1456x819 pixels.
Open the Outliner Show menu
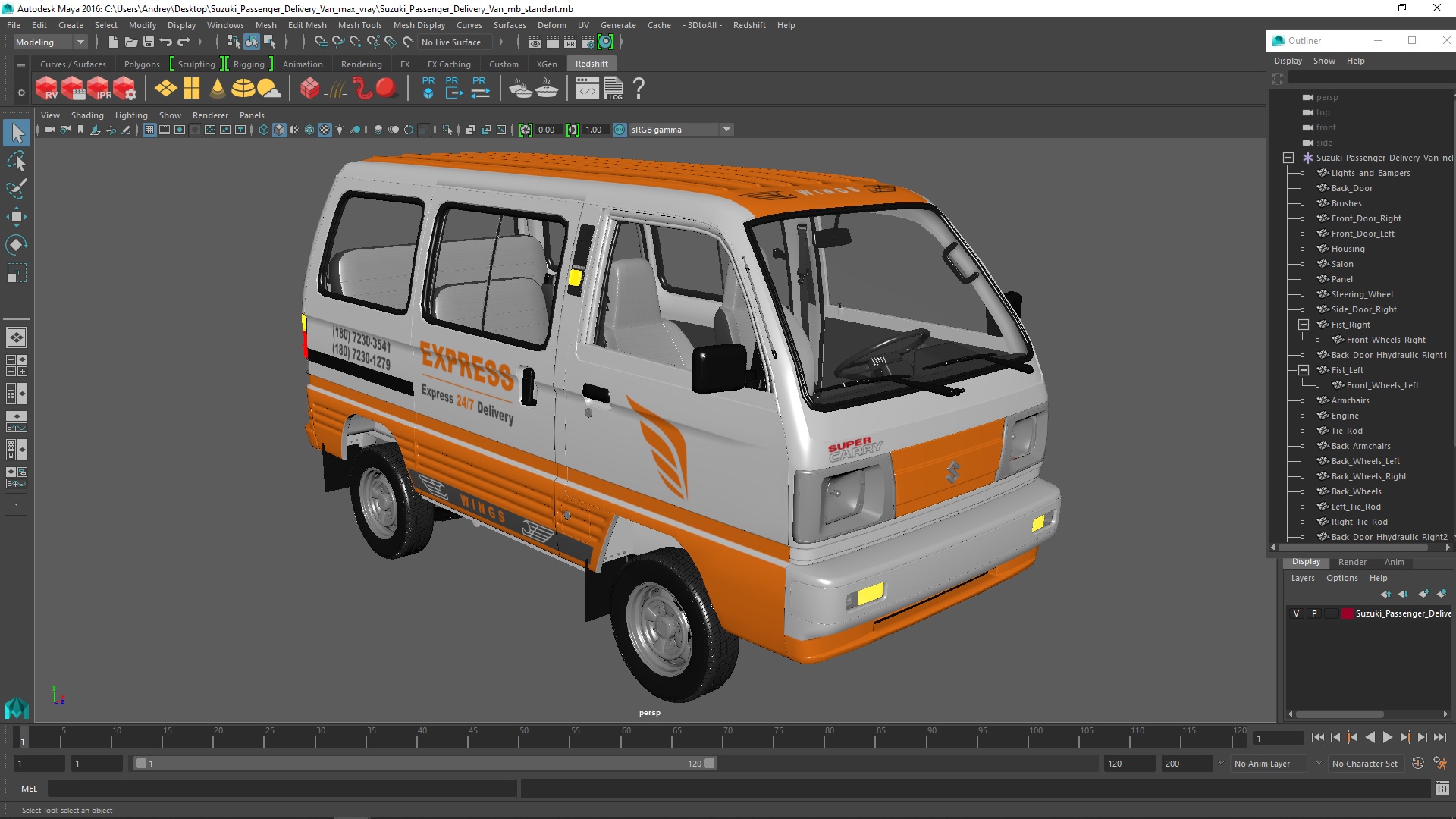(1324, 61)
